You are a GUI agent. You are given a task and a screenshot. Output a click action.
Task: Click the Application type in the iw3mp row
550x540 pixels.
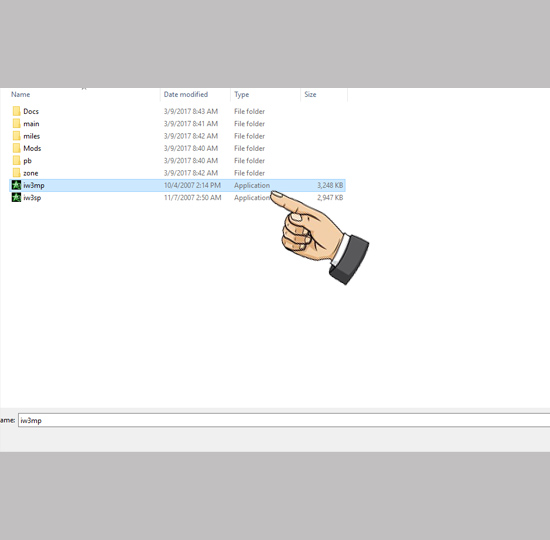[x=252, y=185]
